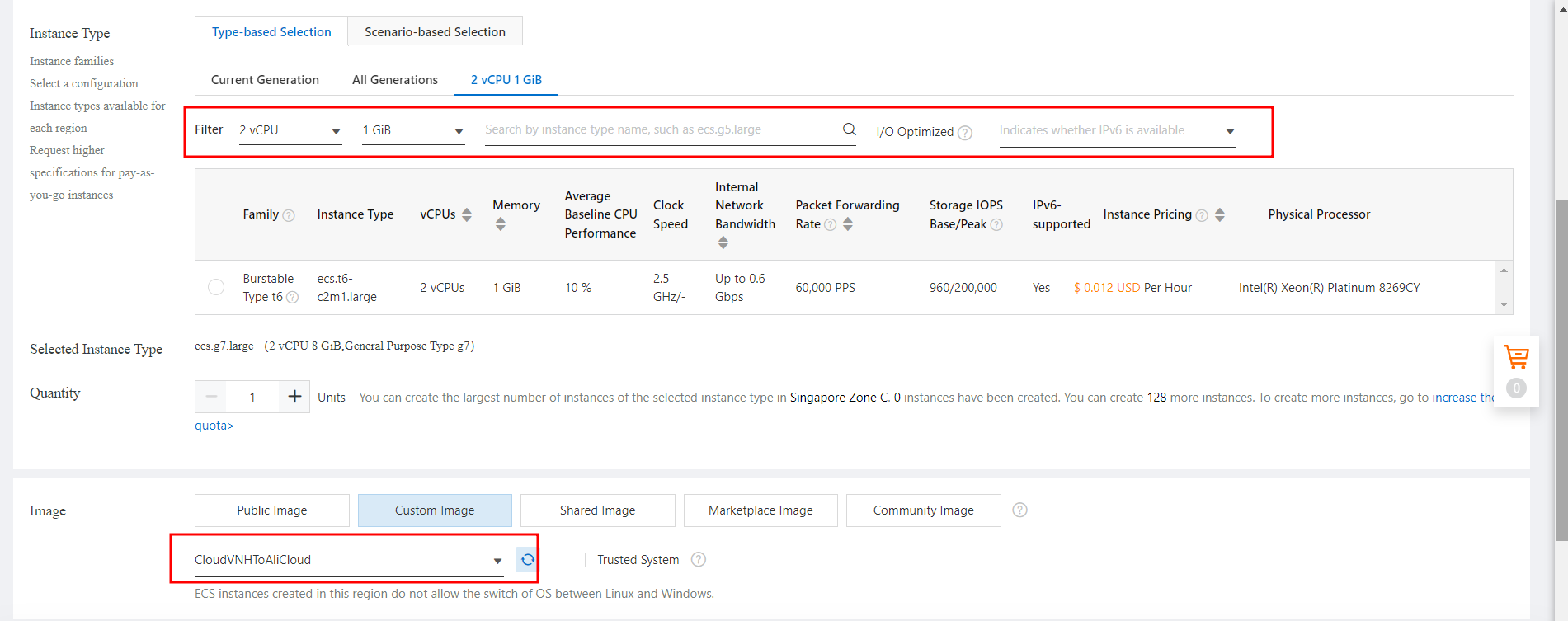
Task: Switch to All Generations tab
Action: [394, 80]
